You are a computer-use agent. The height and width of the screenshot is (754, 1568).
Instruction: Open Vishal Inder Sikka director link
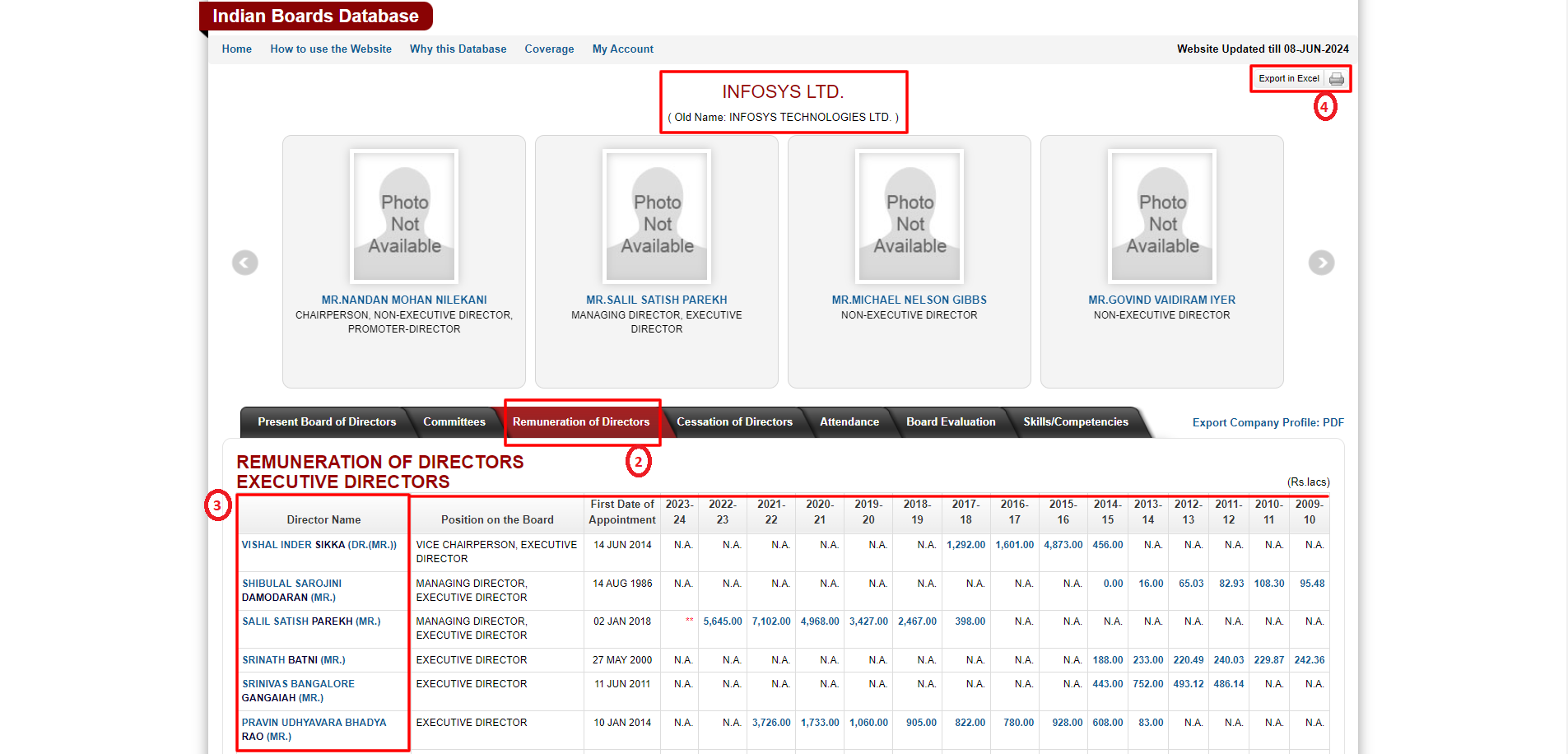pyautogui.click(x=319, y=545)
